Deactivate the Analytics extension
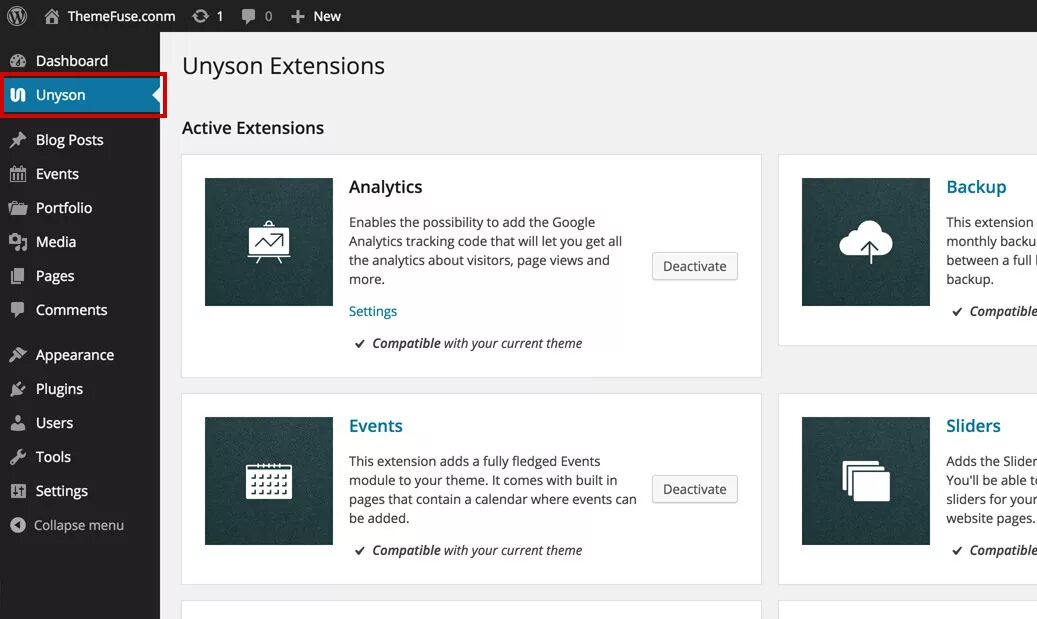This screenshot has width=1037, height=619. pos(695,266)
